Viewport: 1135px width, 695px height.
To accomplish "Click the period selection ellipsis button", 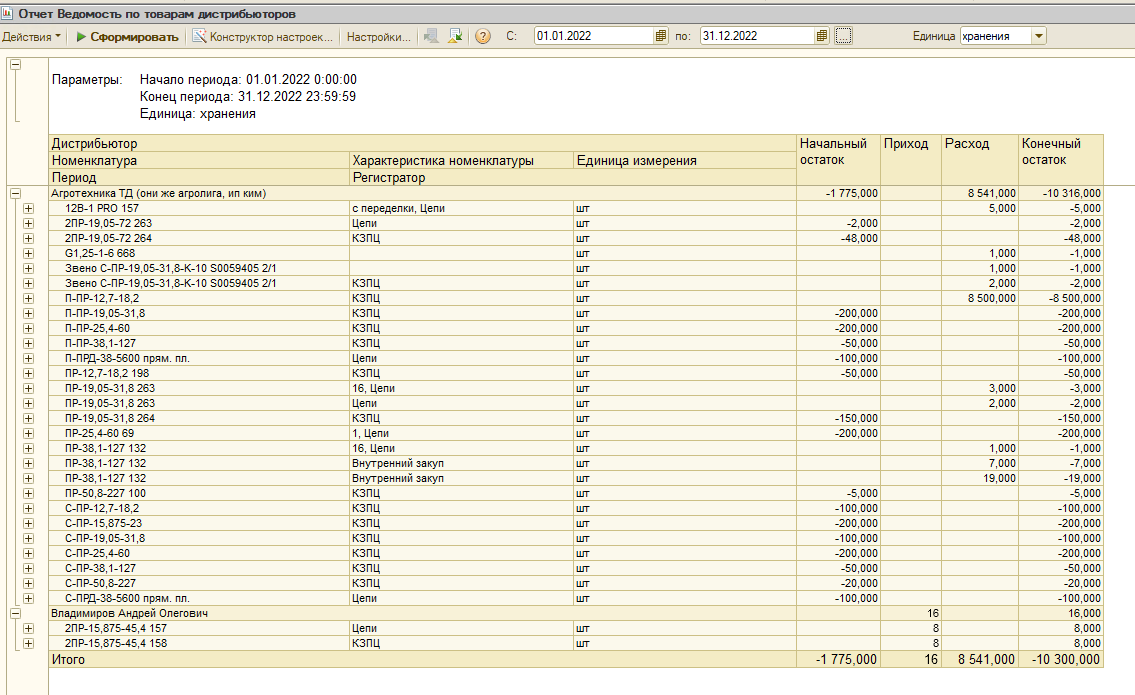I will click(x=843, y=36).
